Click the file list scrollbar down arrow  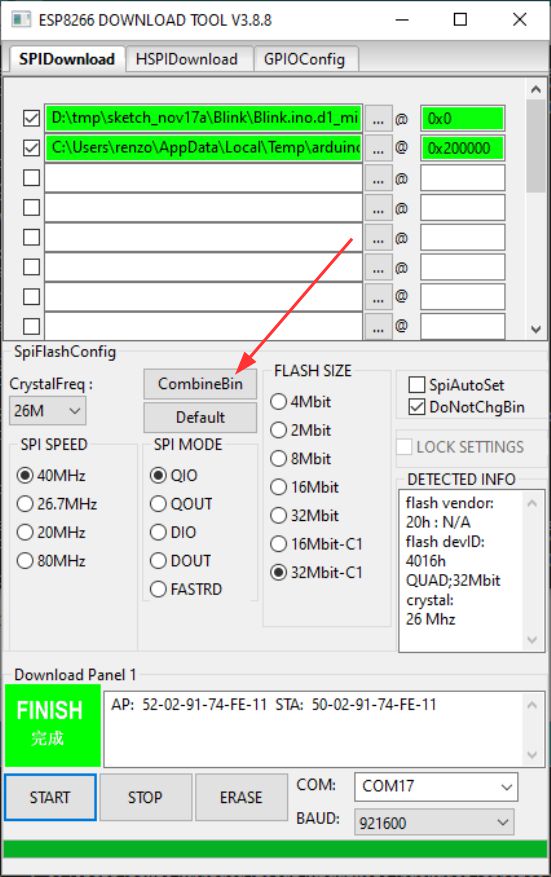536,329
